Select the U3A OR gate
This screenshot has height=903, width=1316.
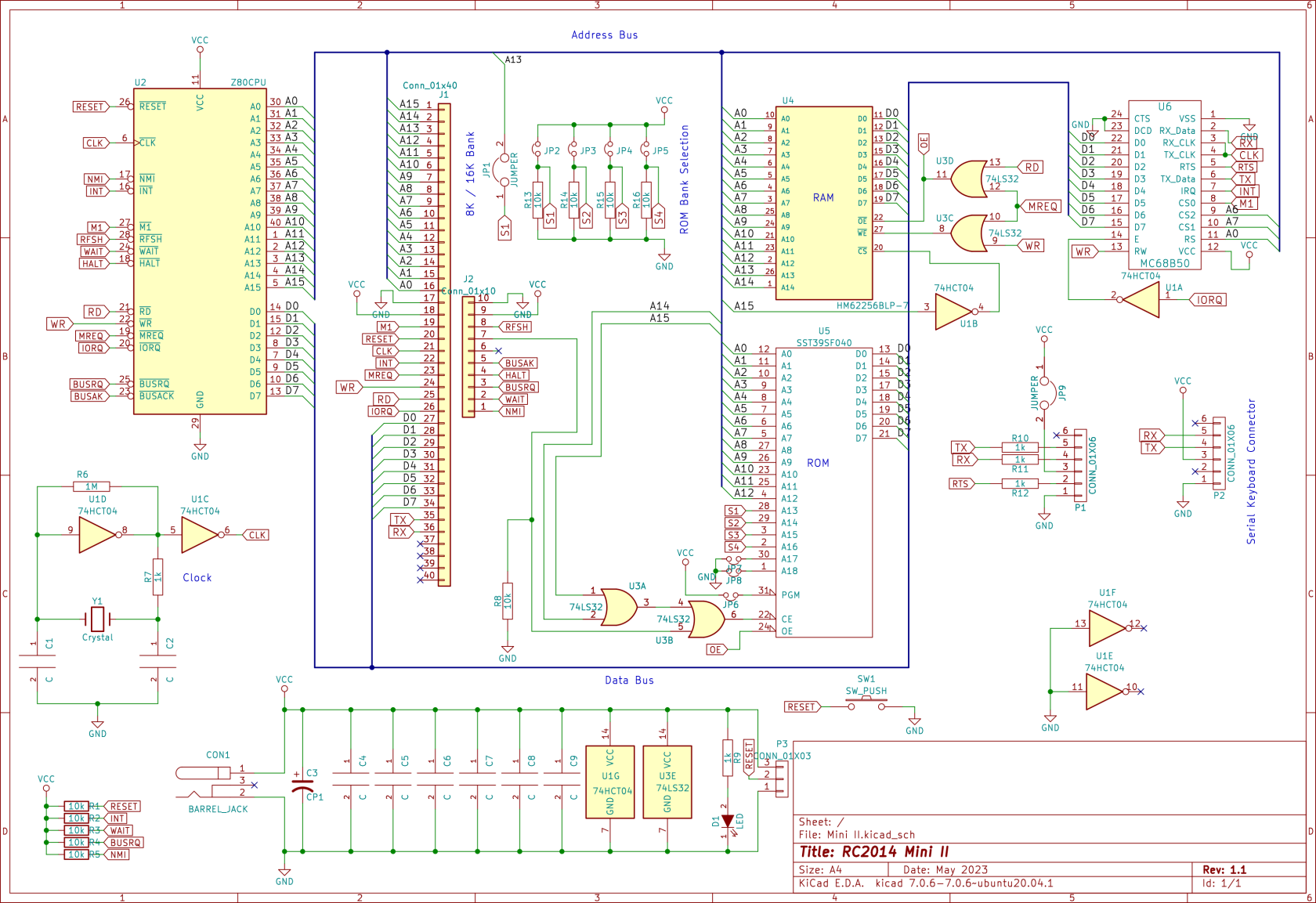(619, 607)
